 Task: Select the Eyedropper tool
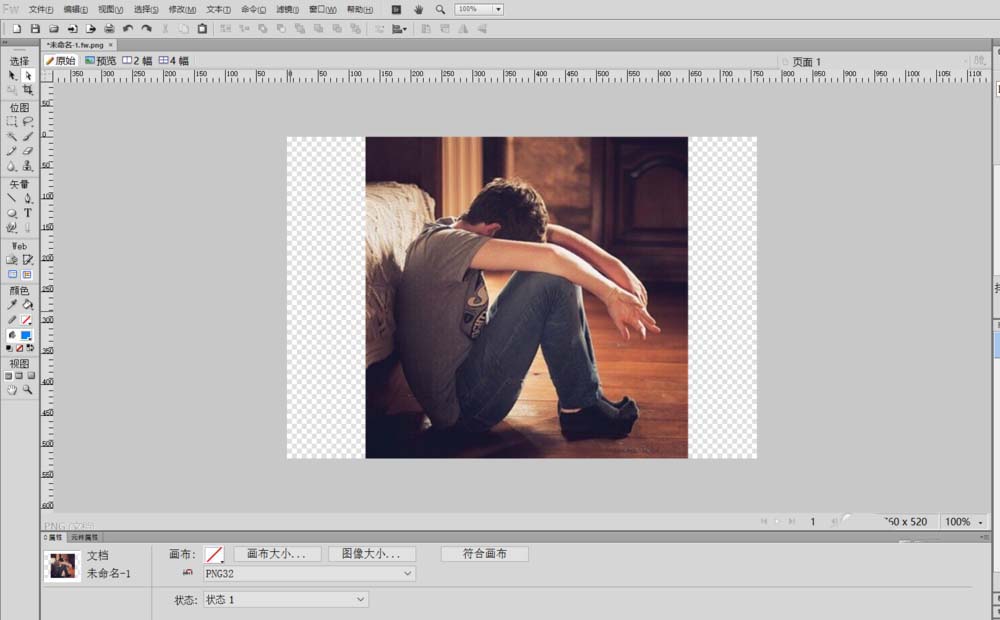point(11,304)
